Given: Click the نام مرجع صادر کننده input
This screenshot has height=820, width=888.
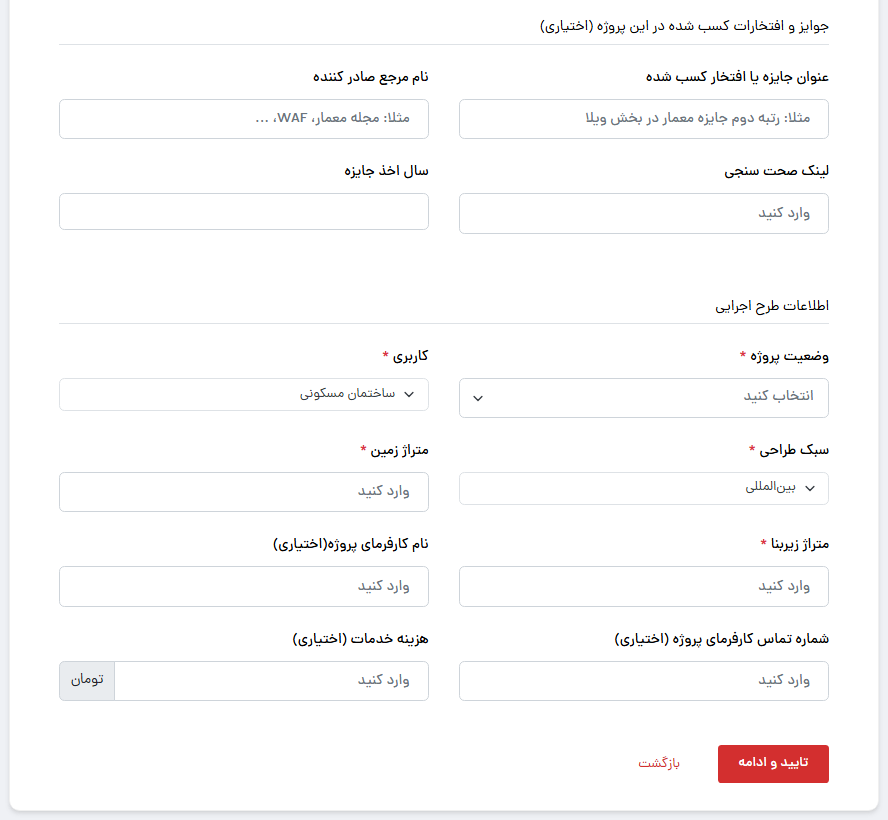Looking at the screenshot, I should pos(243,119).
